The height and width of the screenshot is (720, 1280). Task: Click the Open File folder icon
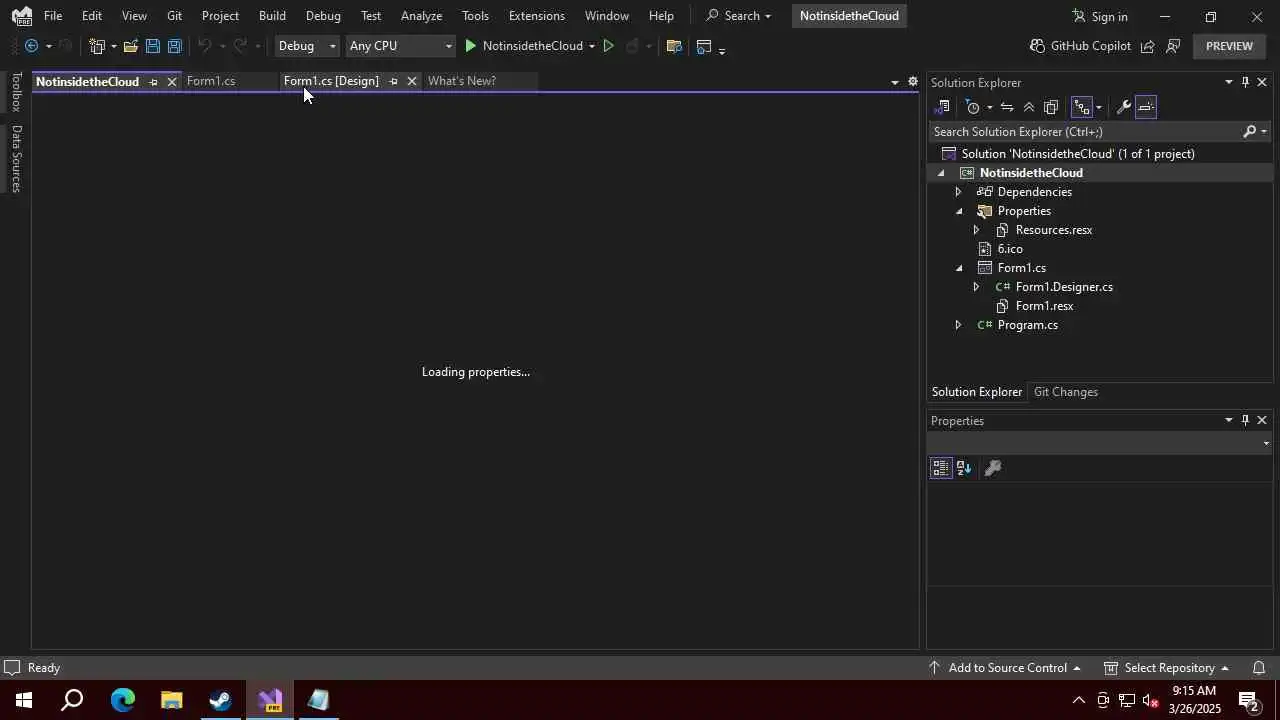point(131,46)
